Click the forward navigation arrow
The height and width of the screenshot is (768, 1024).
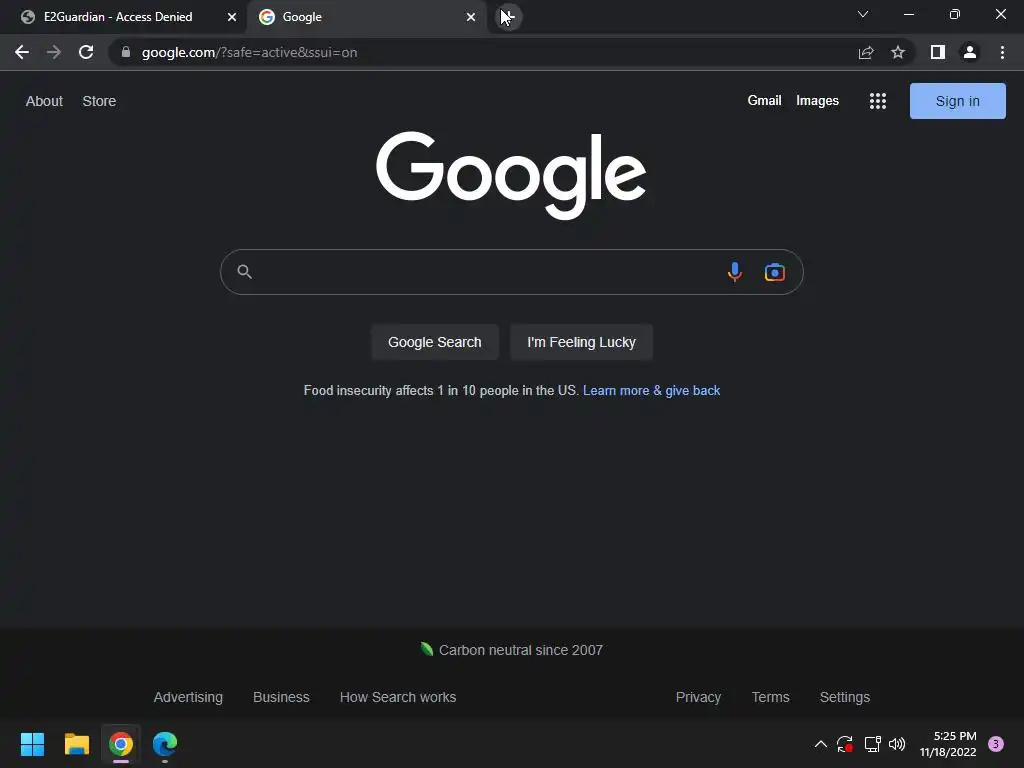pyautogui.click(x=54, y=52)
